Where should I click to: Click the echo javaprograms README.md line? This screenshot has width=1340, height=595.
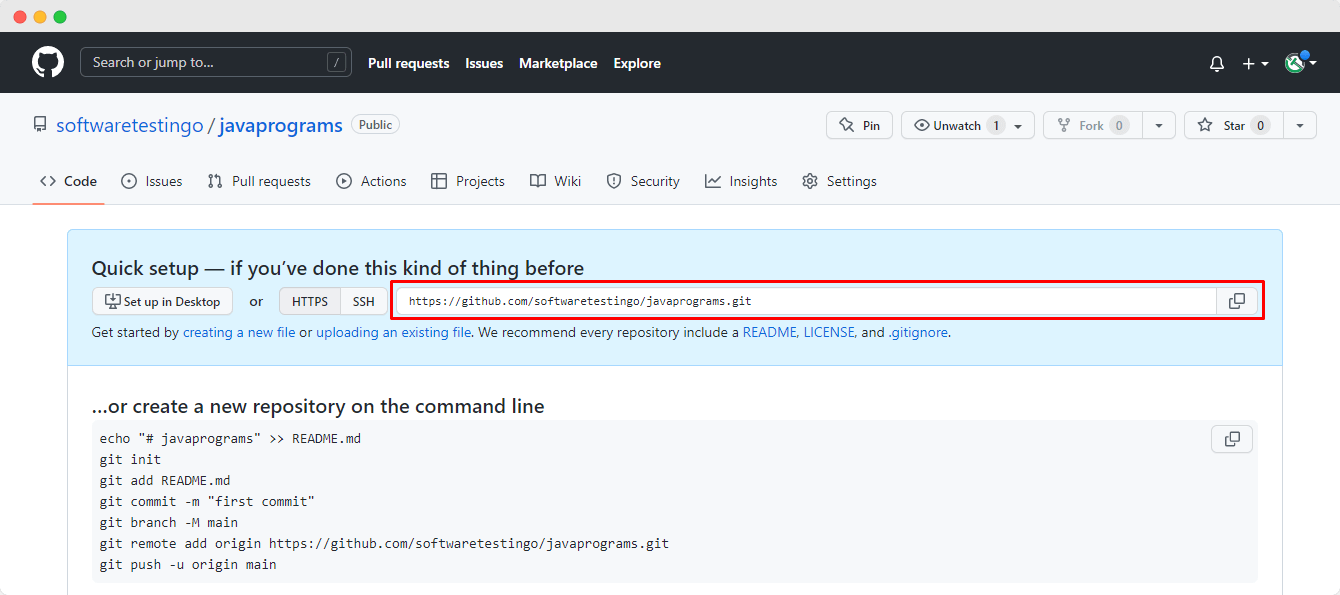point(230,438)
